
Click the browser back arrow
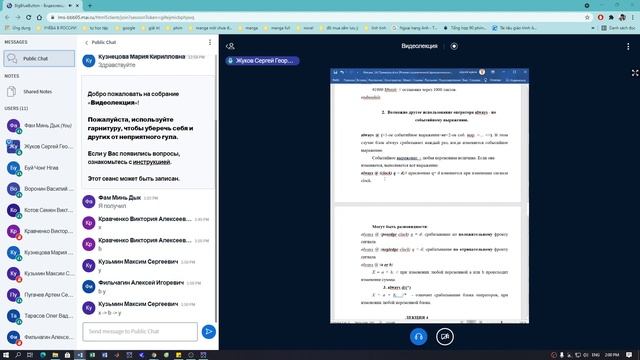coord(7,18)
